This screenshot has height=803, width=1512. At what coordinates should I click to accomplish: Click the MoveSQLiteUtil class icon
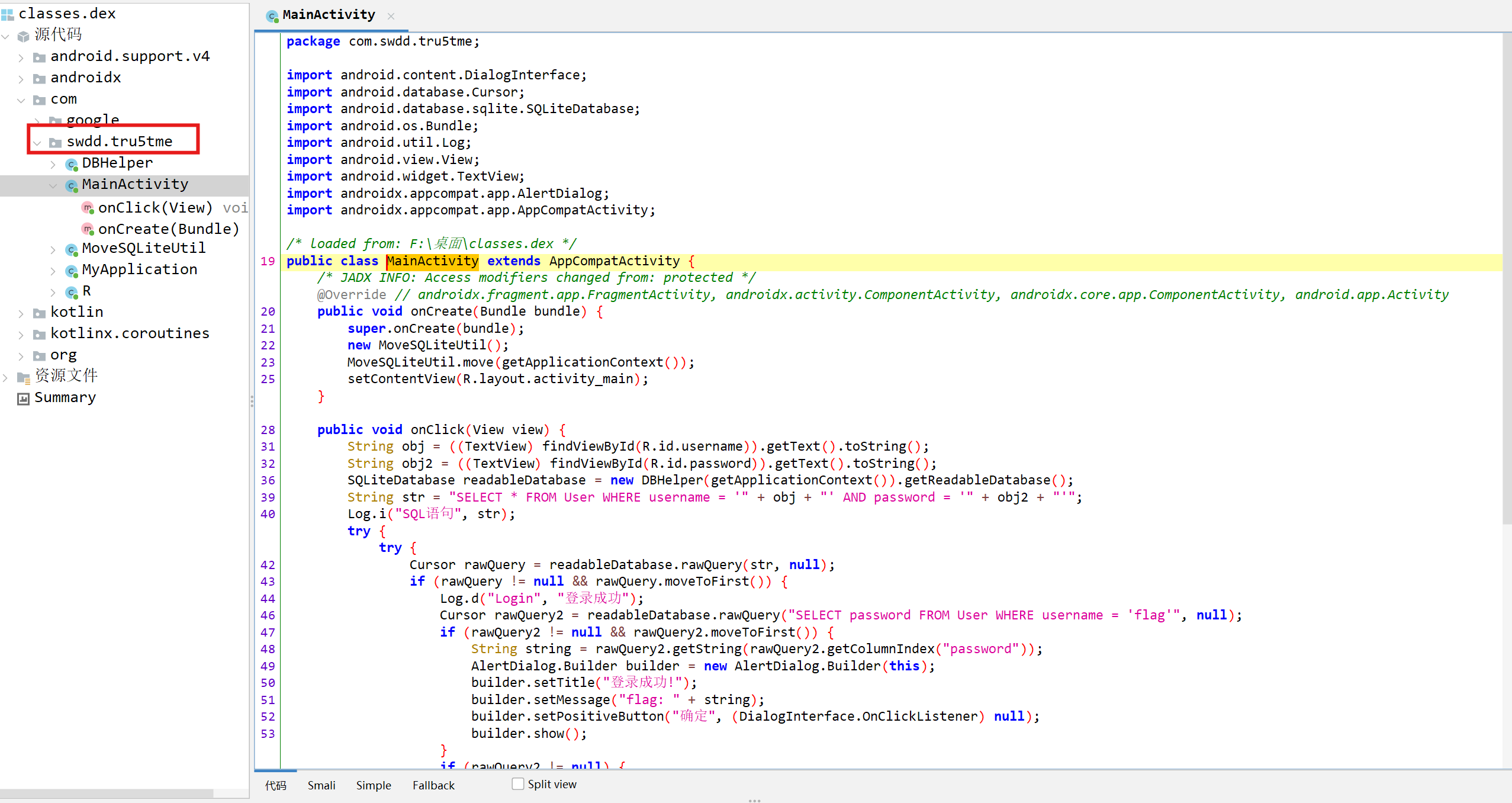pos(72,249)
